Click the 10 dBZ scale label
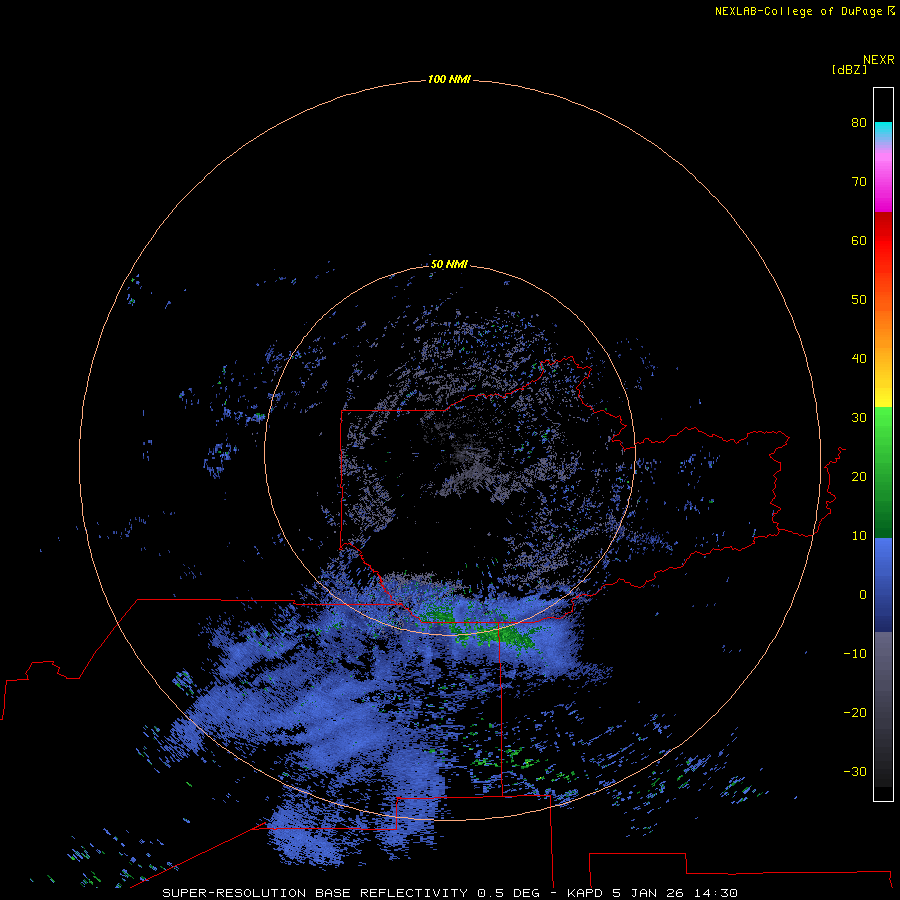The height and width of the screenshot is (900, 900). [x=859, y=536]
